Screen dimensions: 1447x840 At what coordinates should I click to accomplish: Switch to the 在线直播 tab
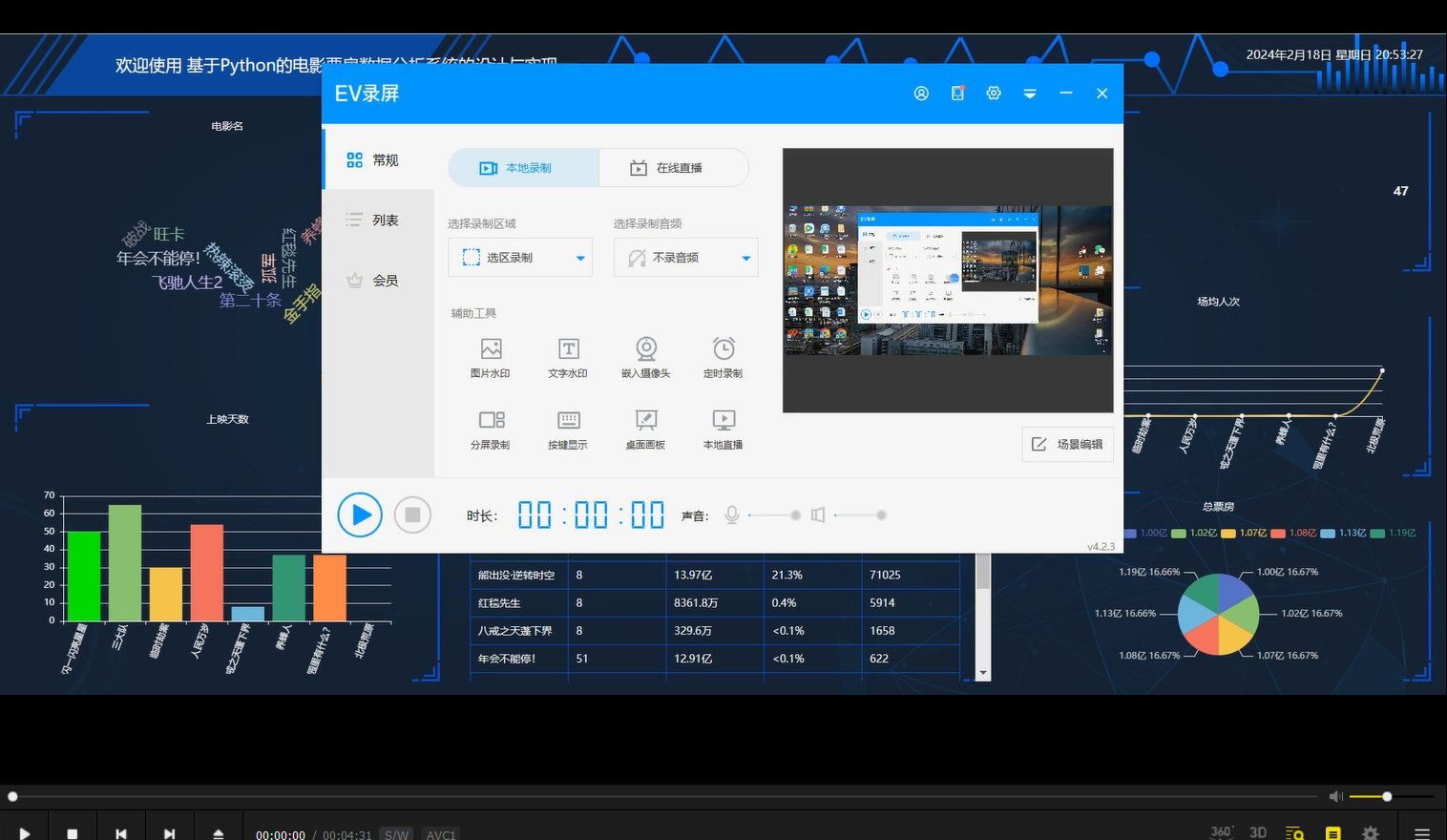pyautogui.click(x=674, y=167)
